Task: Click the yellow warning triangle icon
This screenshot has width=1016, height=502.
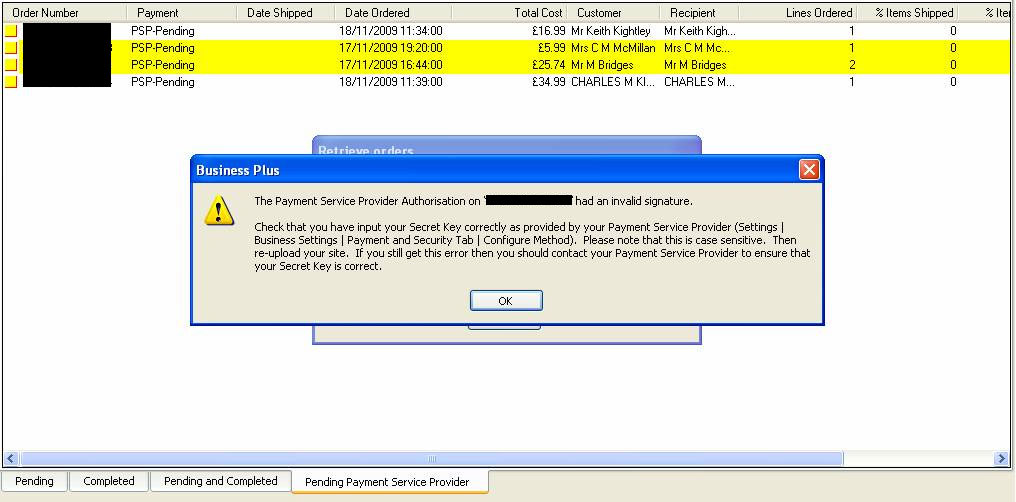Action: pos(219,210)
